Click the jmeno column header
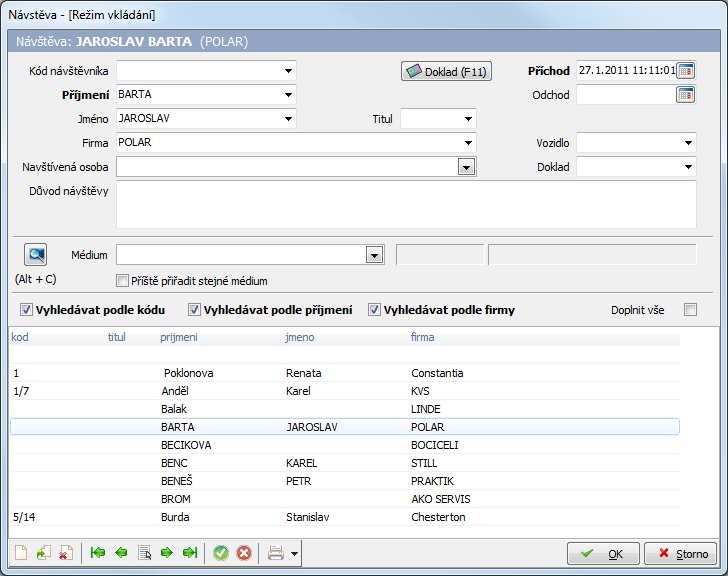 (x=299, y=337)
